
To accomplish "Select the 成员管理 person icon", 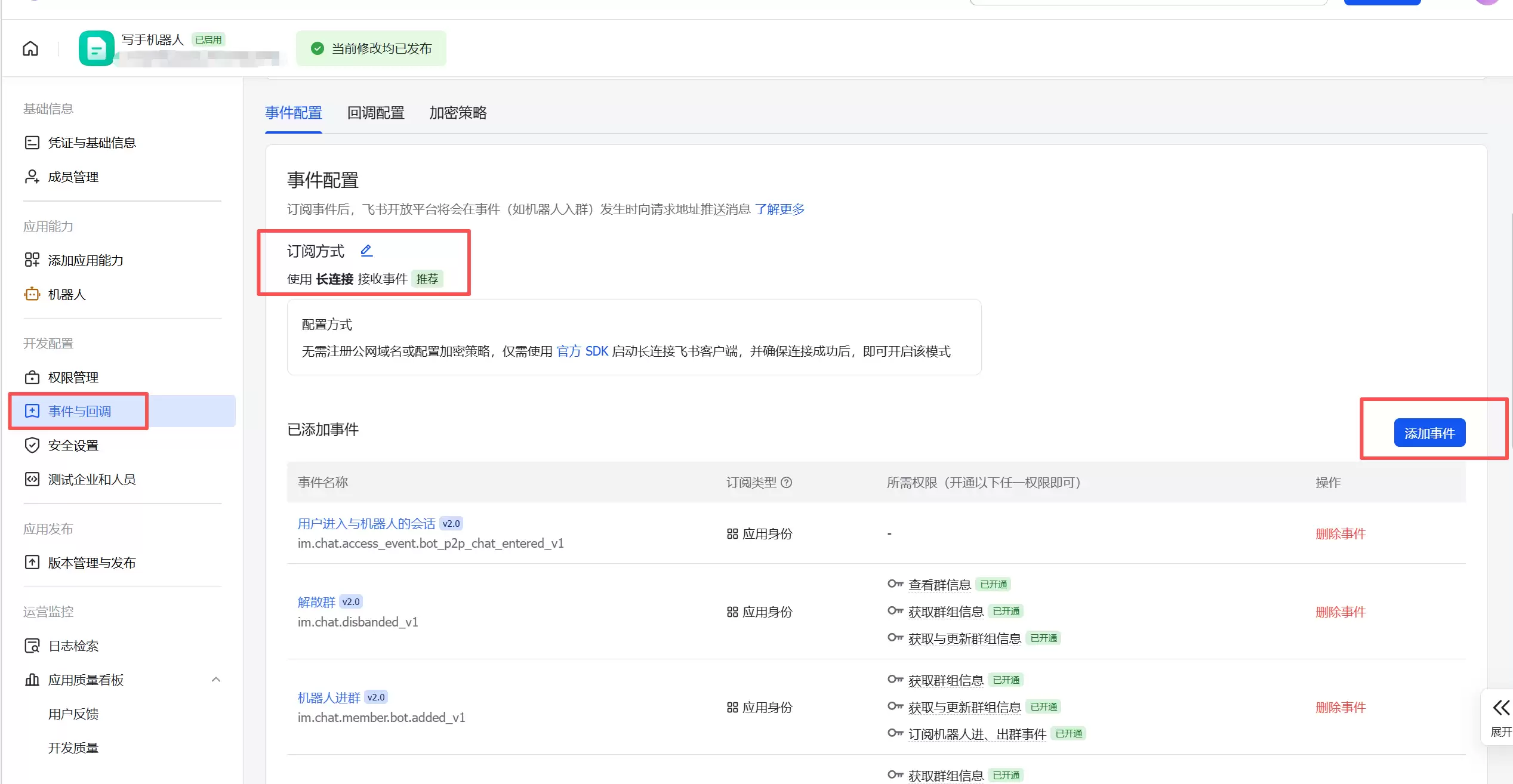I will point(32,176).
